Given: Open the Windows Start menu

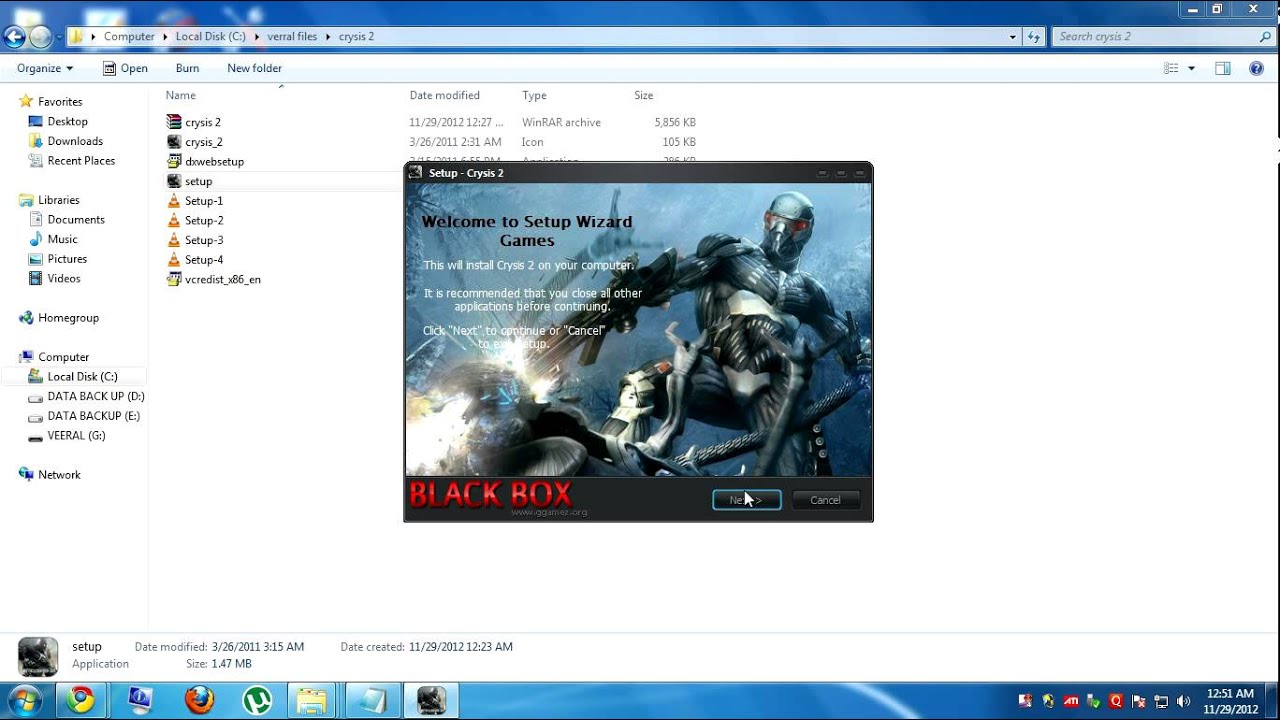Looking at the screenshot, I should (x=22, y=699).
